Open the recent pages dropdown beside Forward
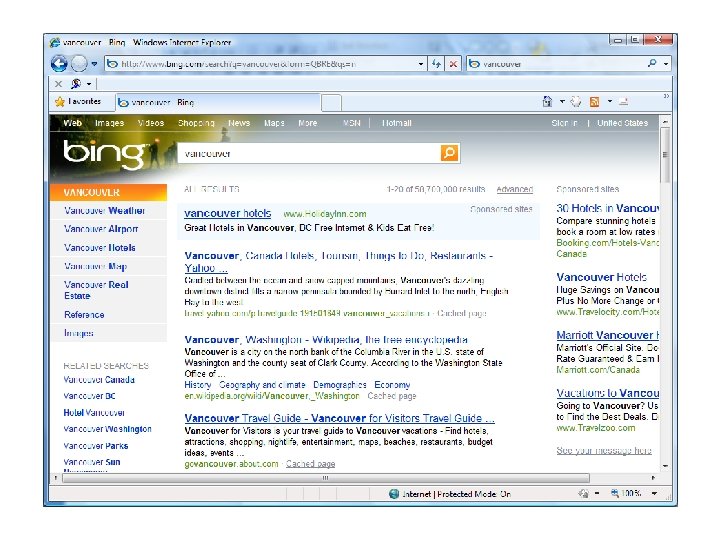Image resolution: width=720 pixels, height=540 pixels. coord(94,64)
